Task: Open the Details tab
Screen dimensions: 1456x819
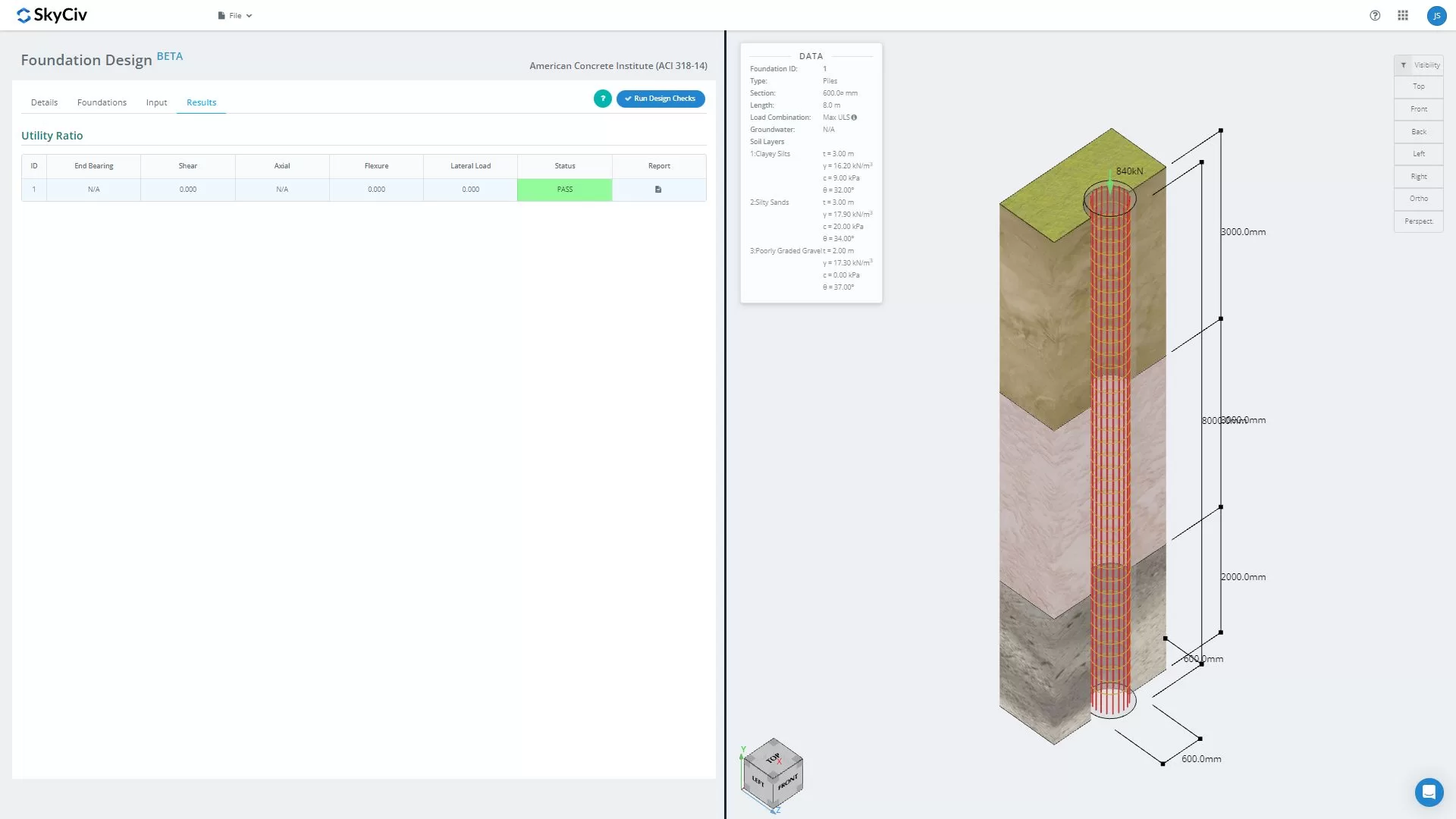Action: click(44, 102)
